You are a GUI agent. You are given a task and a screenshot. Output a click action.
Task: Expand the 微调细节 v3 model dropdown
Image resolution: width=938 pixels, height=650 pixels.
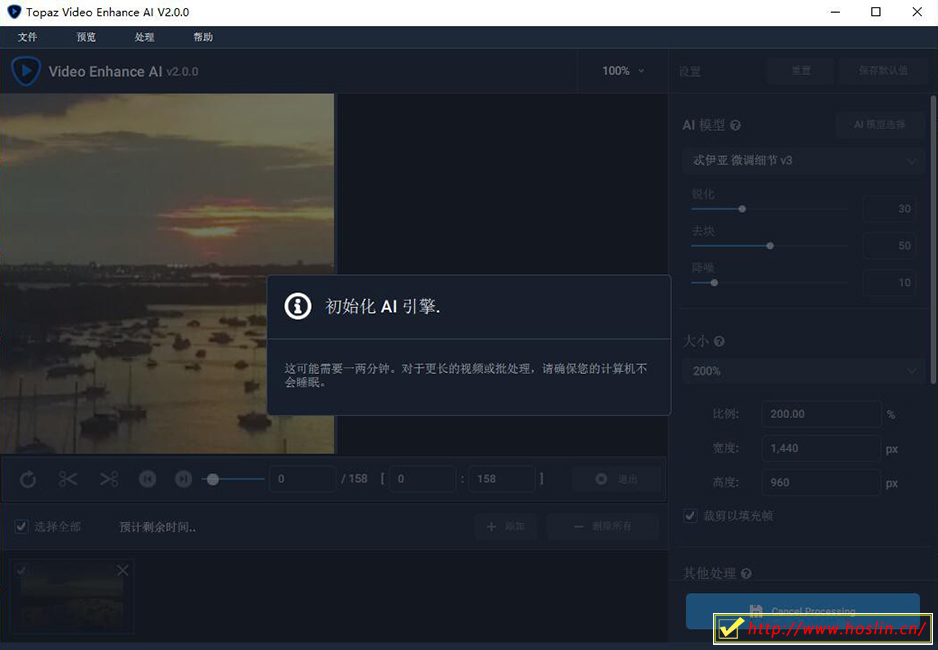[x=803, y=160]
